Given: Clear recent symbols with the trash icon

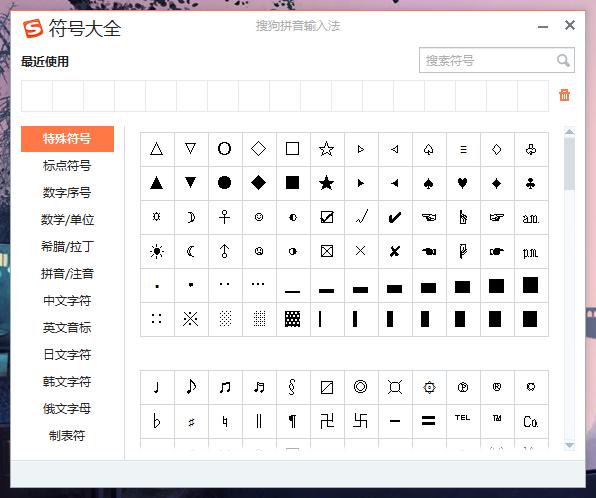Looking at the screenshot, I should coord(564,95).
